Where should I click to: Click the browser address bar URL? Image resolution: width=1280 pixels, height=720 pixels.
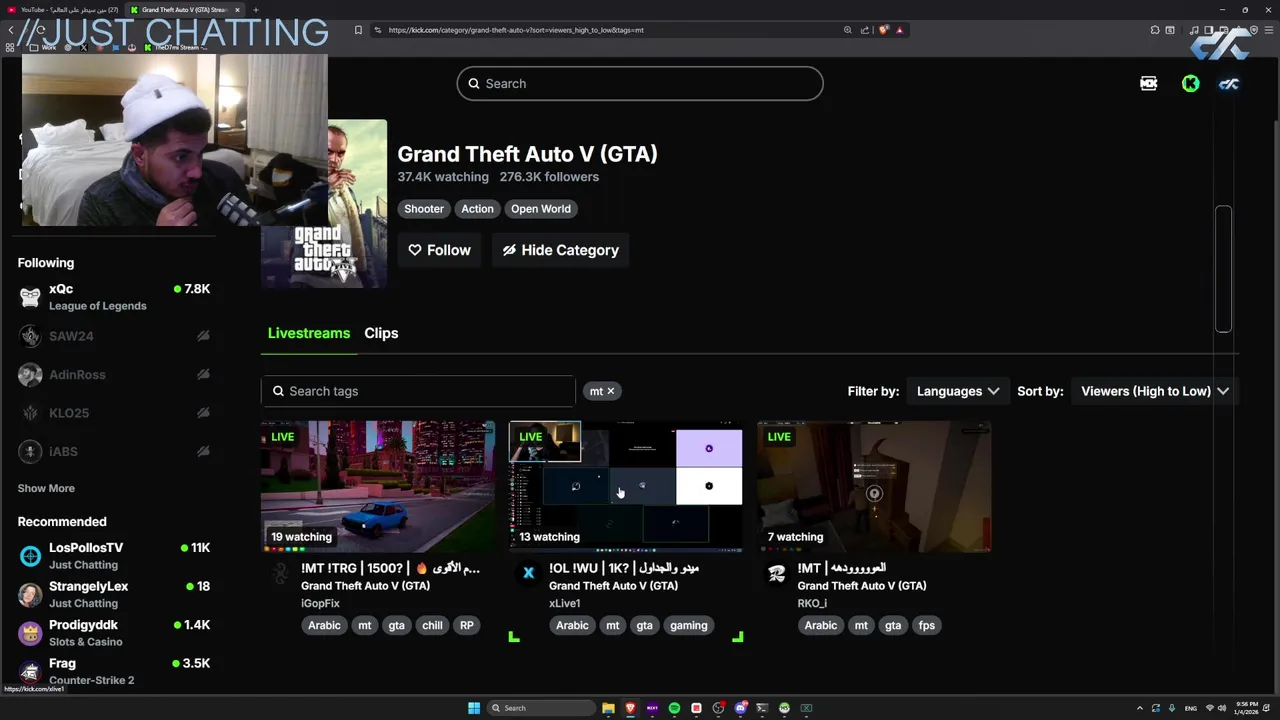point(516,30)
